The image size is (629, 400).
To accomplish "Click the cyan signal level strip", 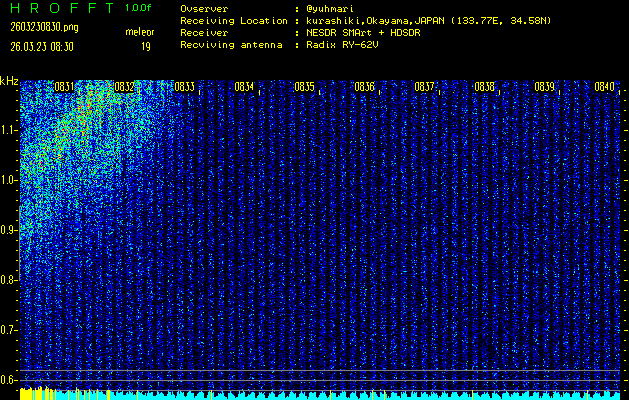I will tap(320, 395).
